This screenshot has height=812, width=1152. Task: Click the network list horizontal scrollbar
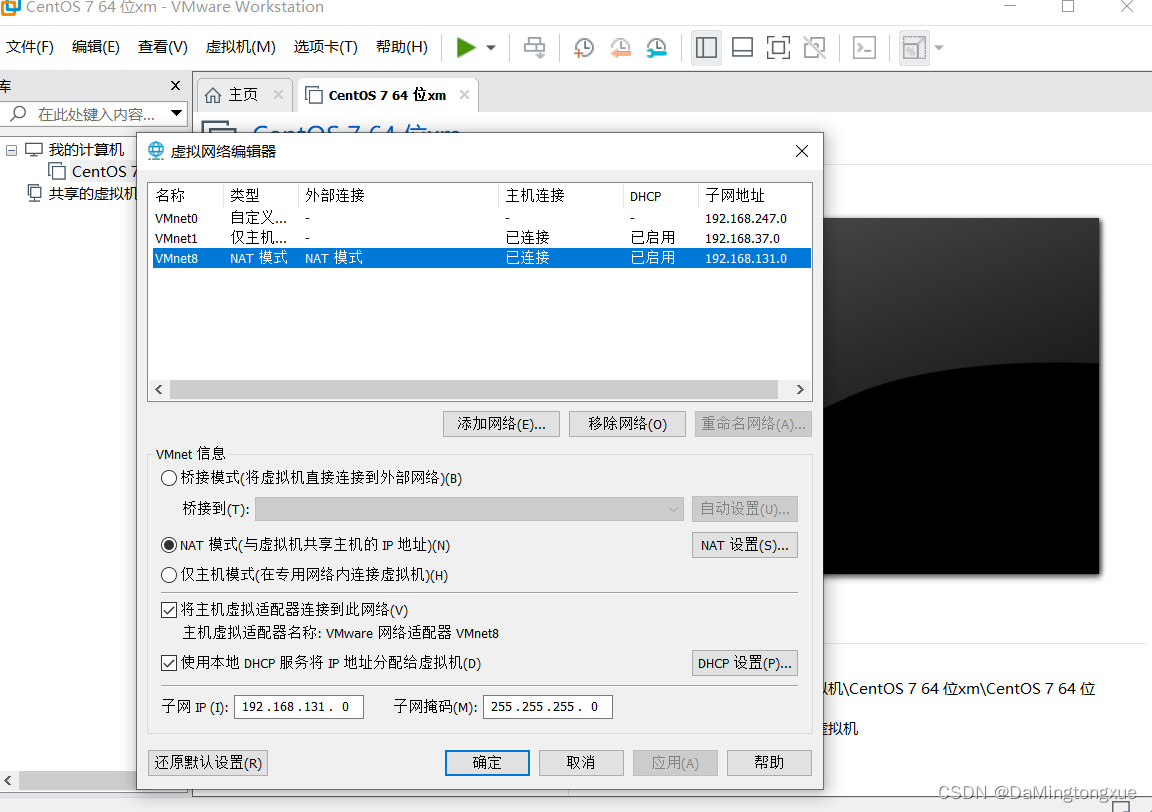[x=474, y=389]
